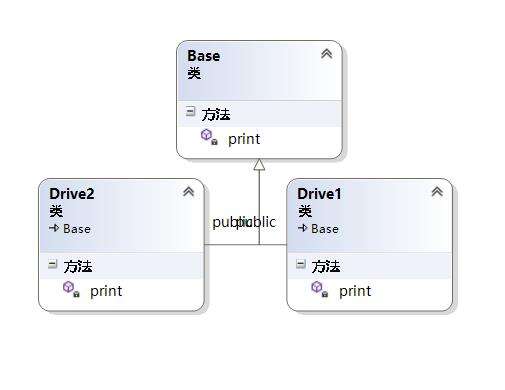Click the inheritance arrow icon in Drive2

[54, 228]
